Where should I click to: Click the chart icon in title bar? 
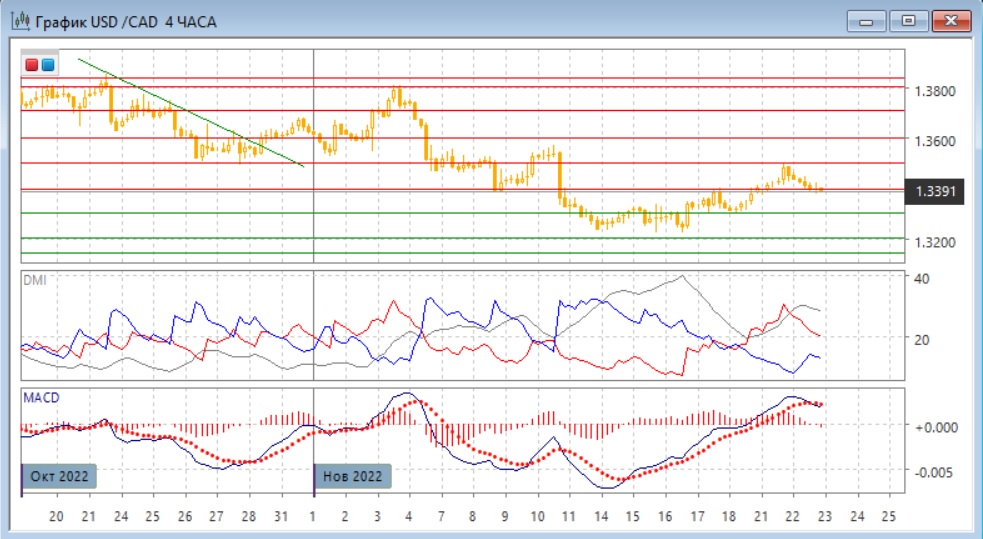20,21
